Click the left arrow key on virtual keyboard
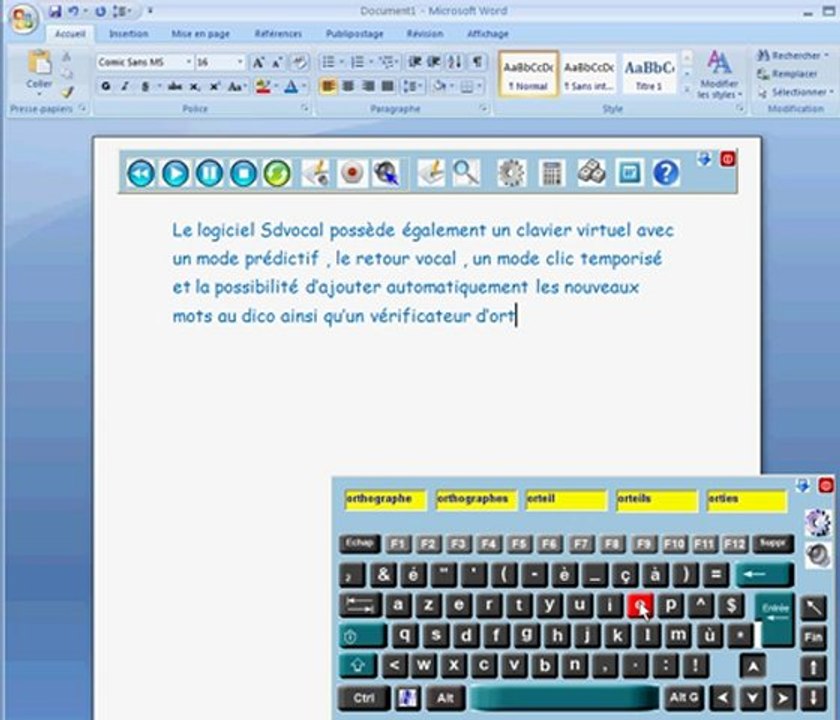Image resolution: width=840 pixels, height=720 pixels. pos(723,698)
